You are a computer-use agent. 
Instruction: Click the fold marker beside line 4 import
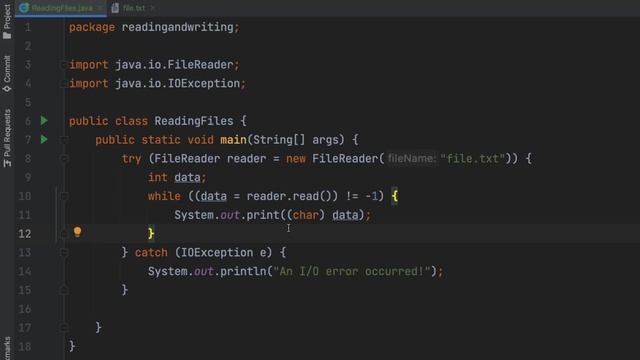click(x=63, y=84)
